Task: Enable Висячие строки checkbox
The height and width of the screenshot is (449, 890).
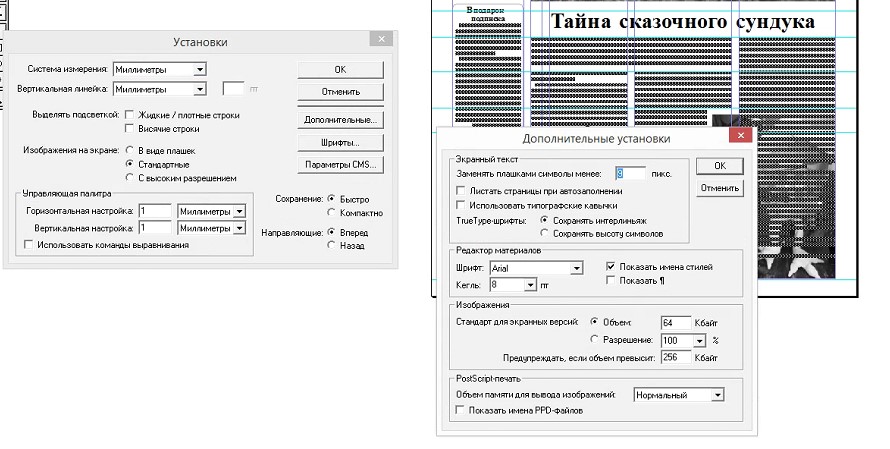Action: 129,128
